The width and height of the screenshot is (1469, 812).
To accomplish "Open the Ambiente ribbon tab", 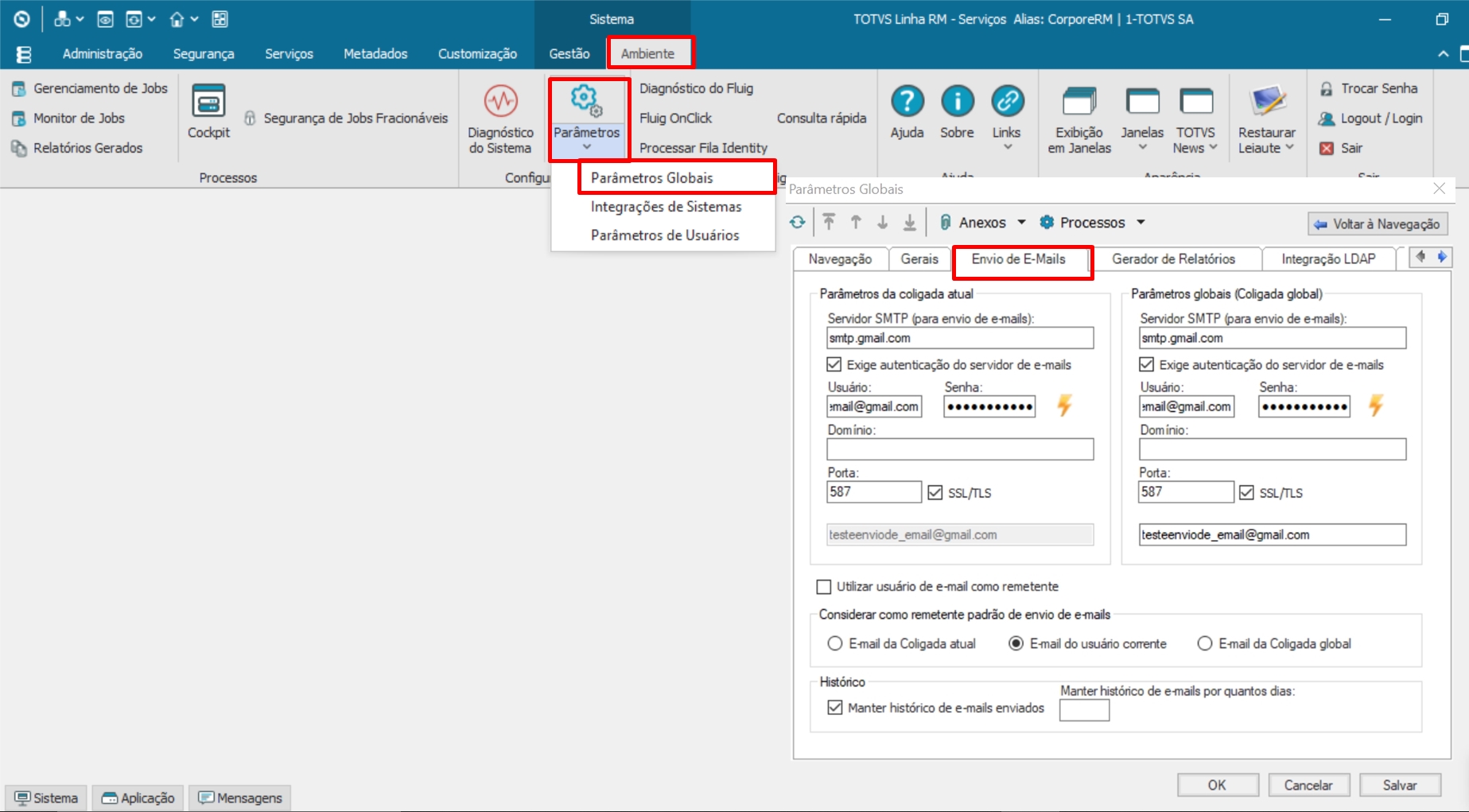I will pos(647,53).
